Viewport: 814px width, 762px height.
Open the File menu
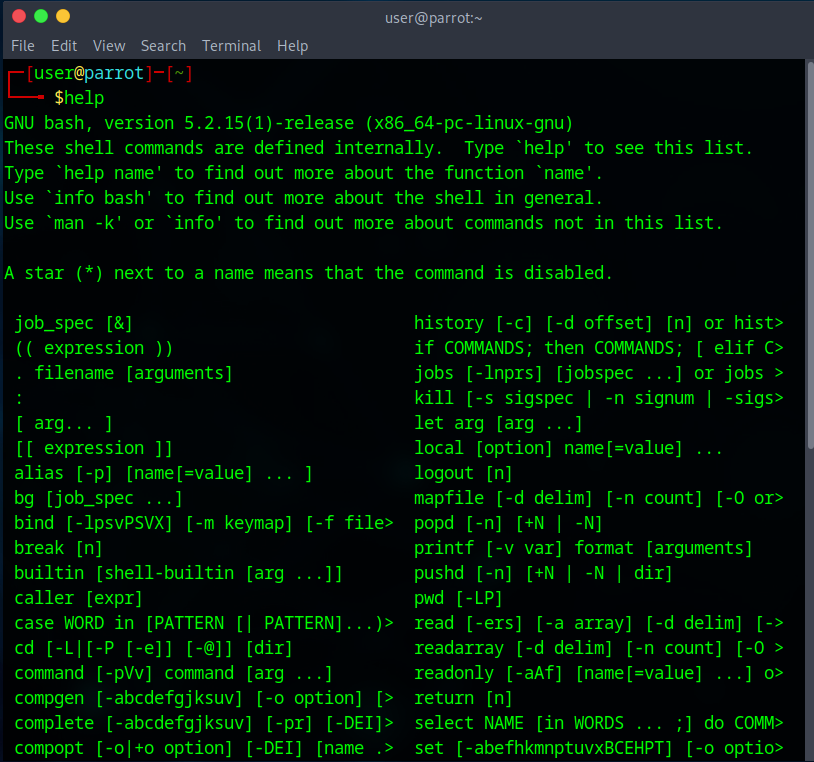(x=22, y=46)
